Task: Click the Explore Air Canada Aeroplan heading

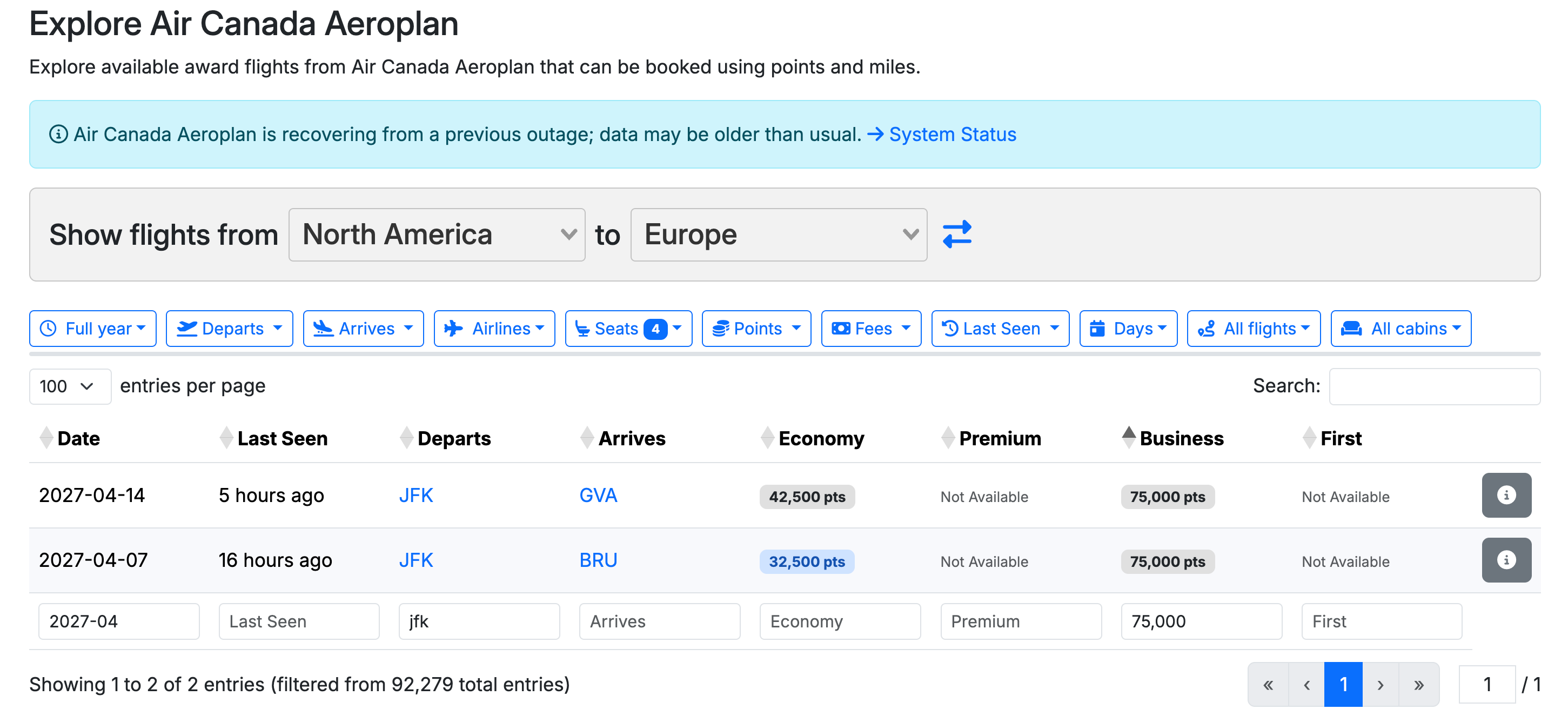Action: 244,24
